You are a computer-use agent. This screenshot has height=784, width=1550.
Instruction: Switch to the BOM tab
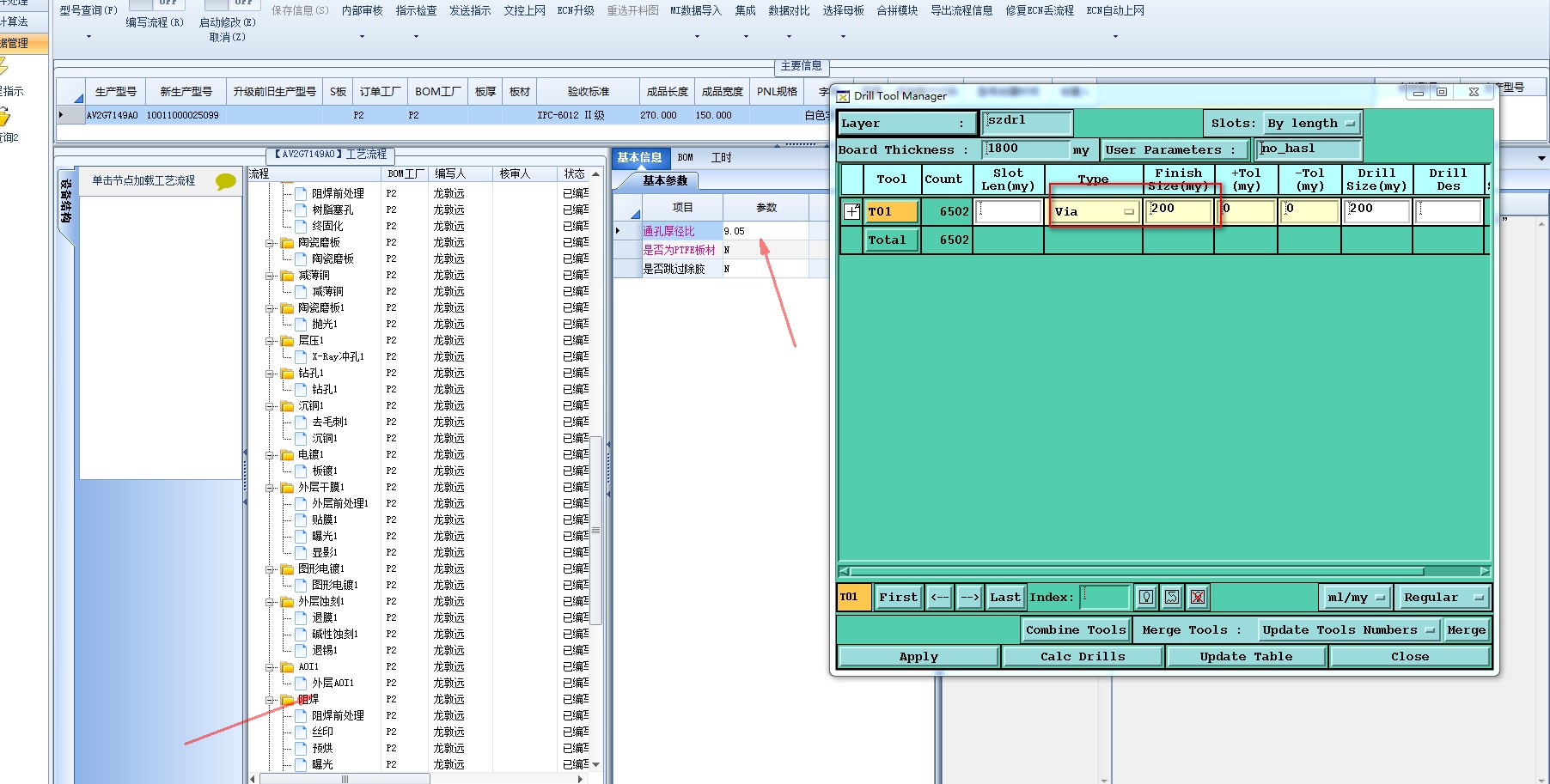[685, 158]
